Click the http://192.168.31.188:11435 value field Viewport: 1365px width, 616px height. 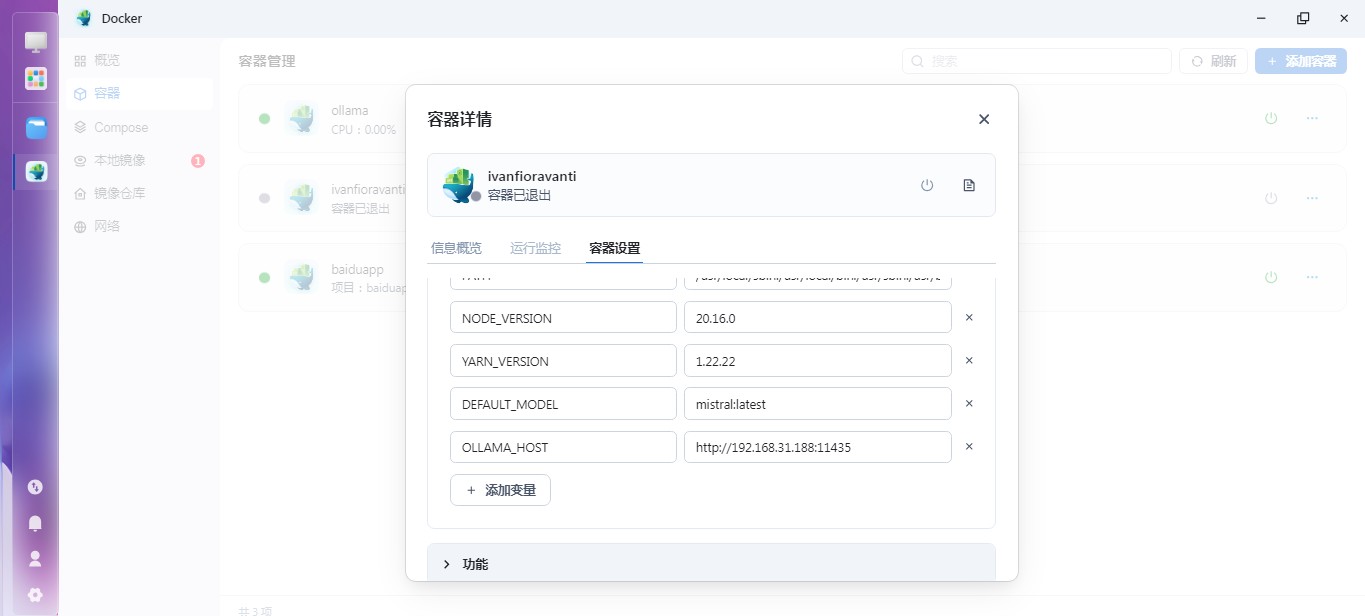click(x=818, y=447)
